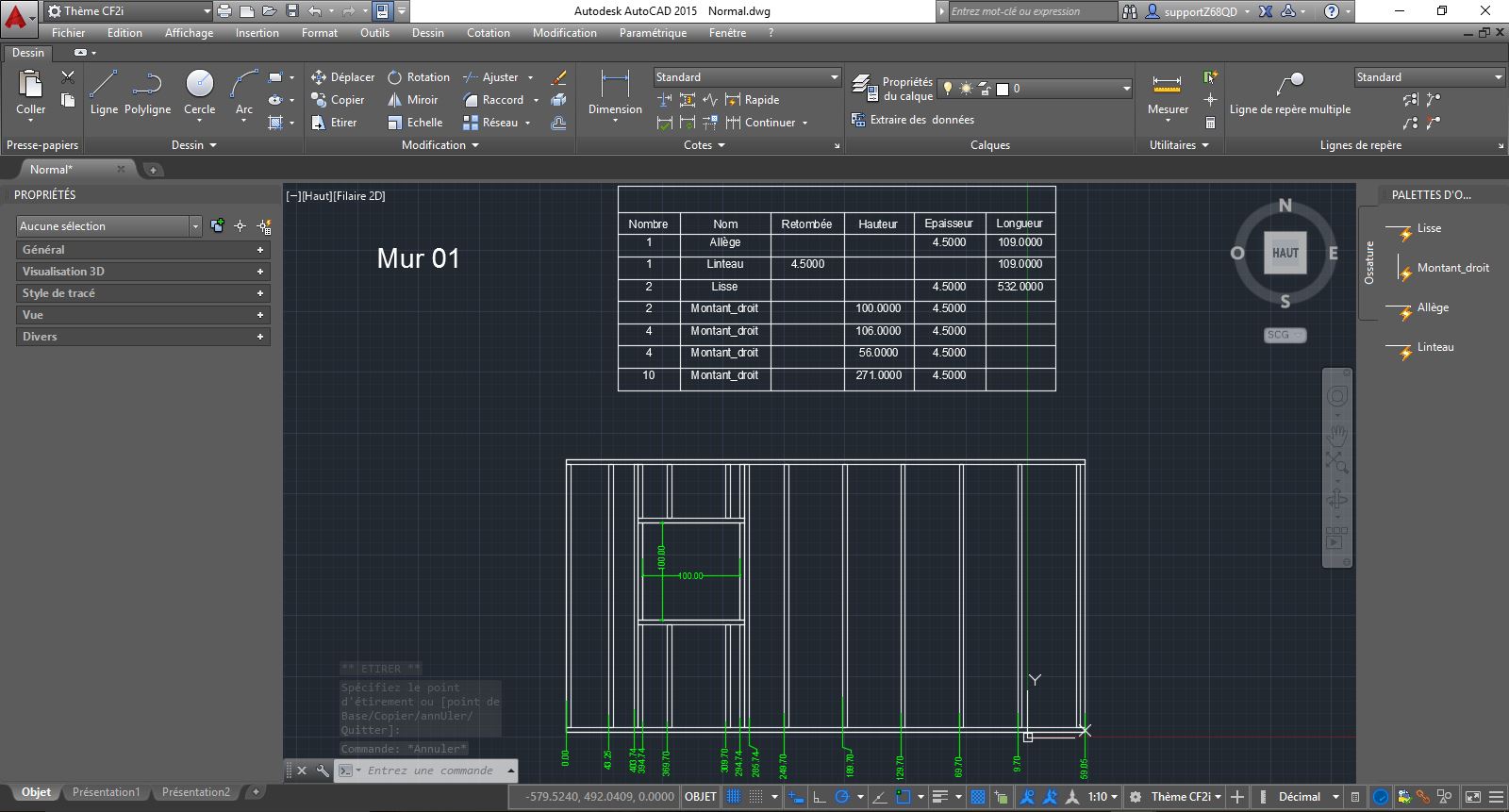Expand the Style de tracé section
Viewport: 1509px width, 812px height.
pos(142,293)
